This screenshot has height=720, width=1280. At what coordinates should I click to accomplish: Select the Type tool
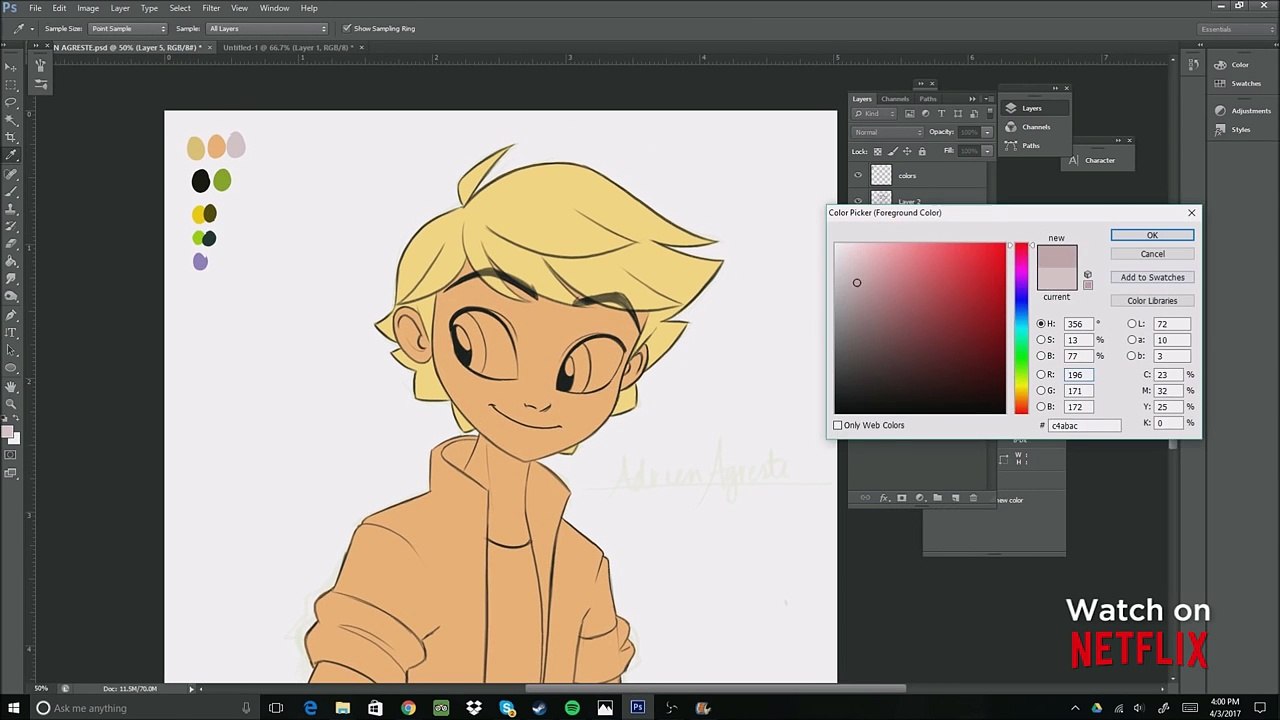click(10, 333)
